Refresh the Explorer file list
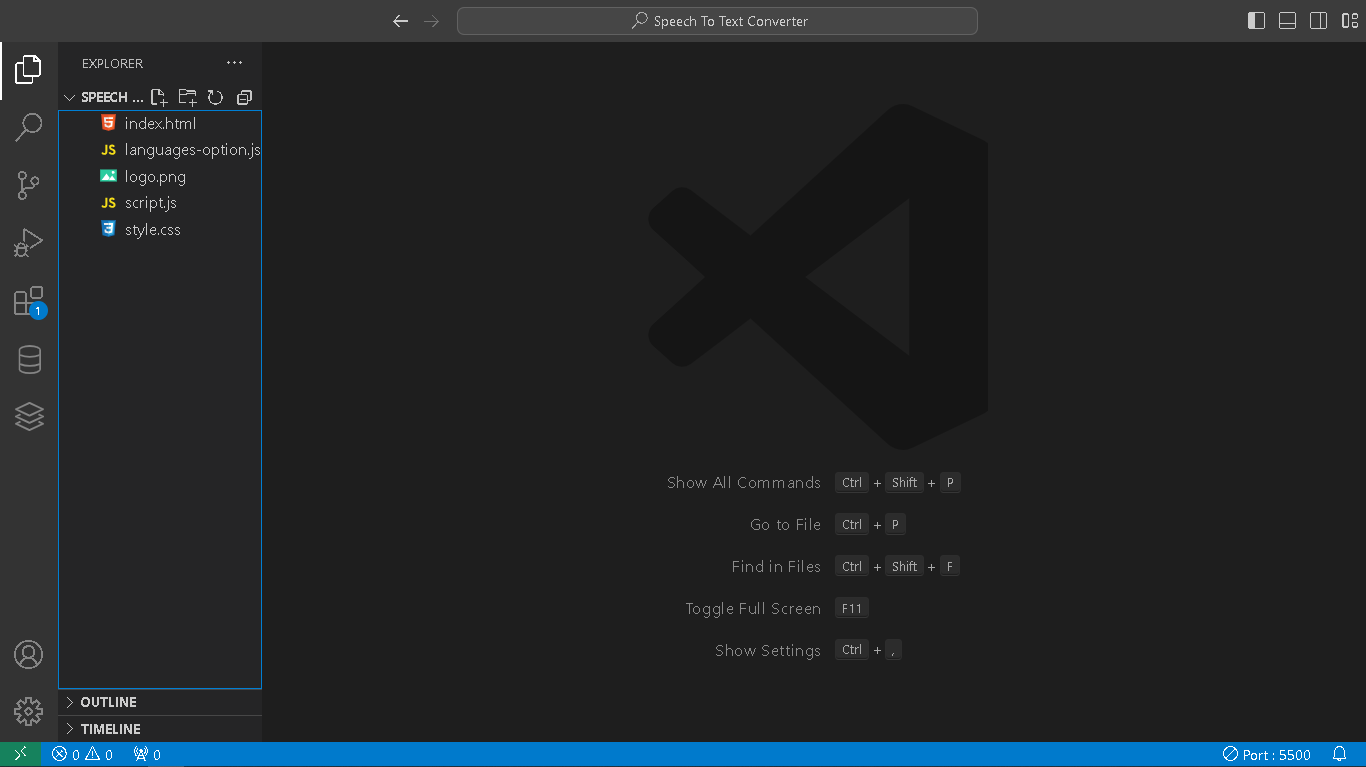Viewport: 1366px width, 767px height. click(x=215, y=97)
